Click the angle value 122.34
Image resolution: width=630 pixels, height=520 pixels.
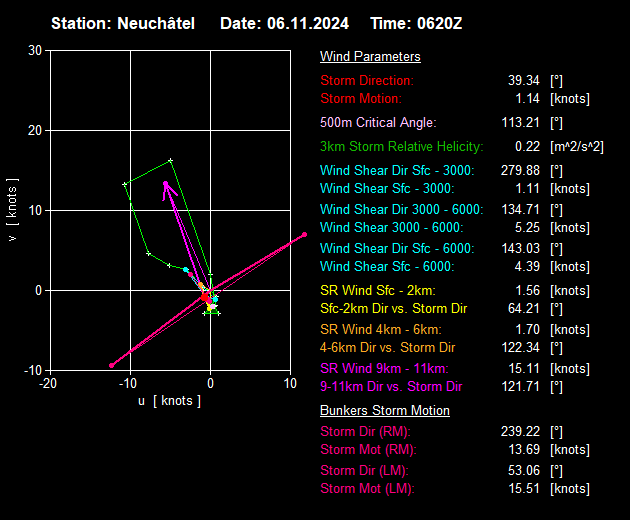click(520, 348)
